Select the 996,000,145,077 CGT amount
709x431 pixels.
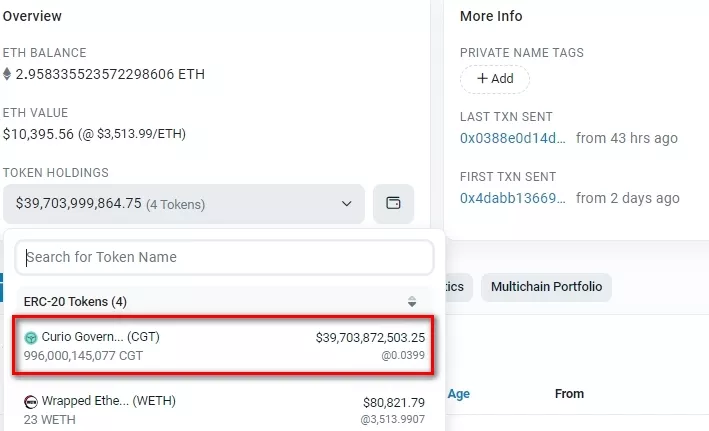(83, 356)
